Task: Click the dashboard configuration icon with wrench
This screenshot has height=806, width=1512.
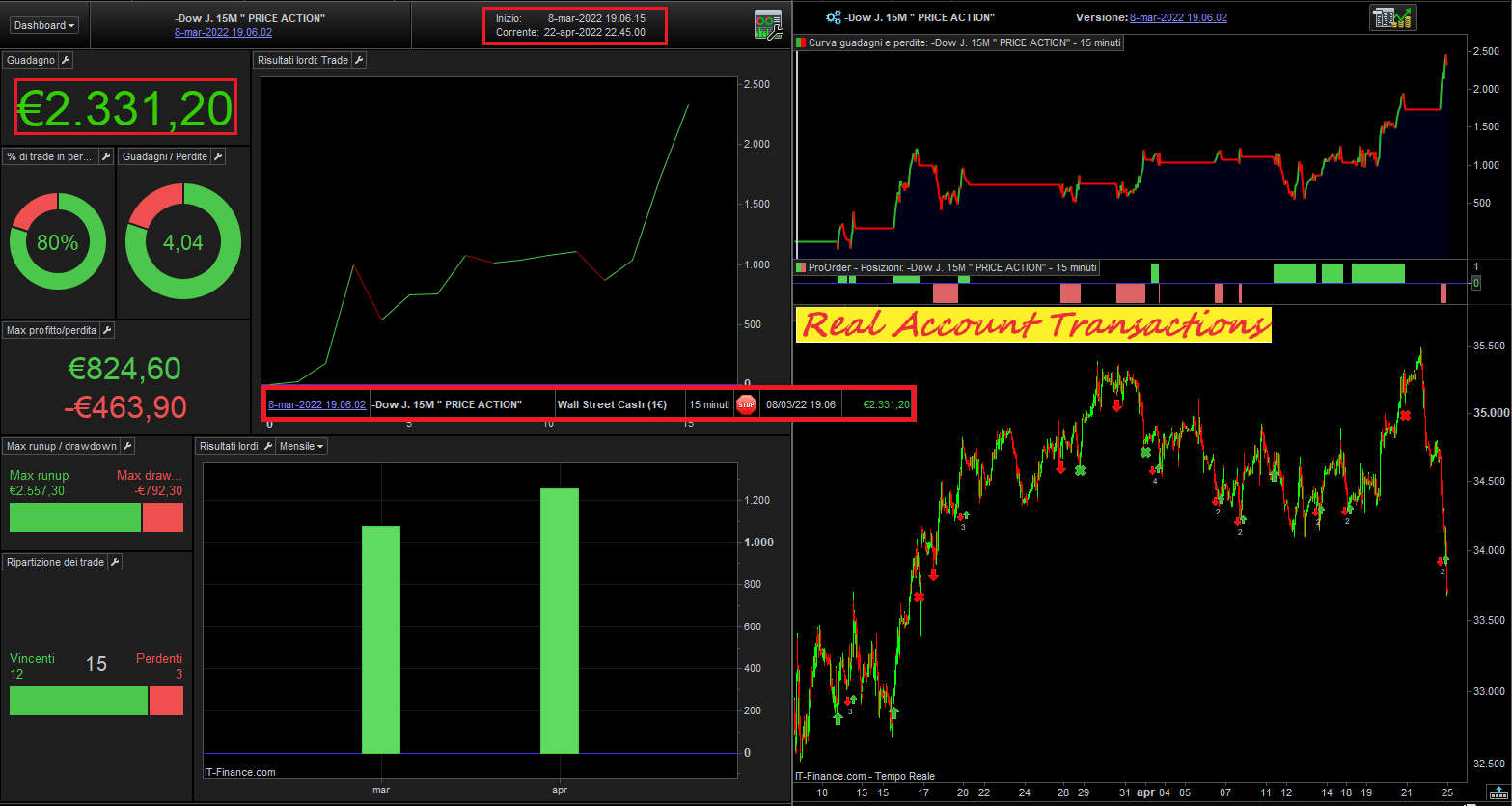Action: click(768, 25)
